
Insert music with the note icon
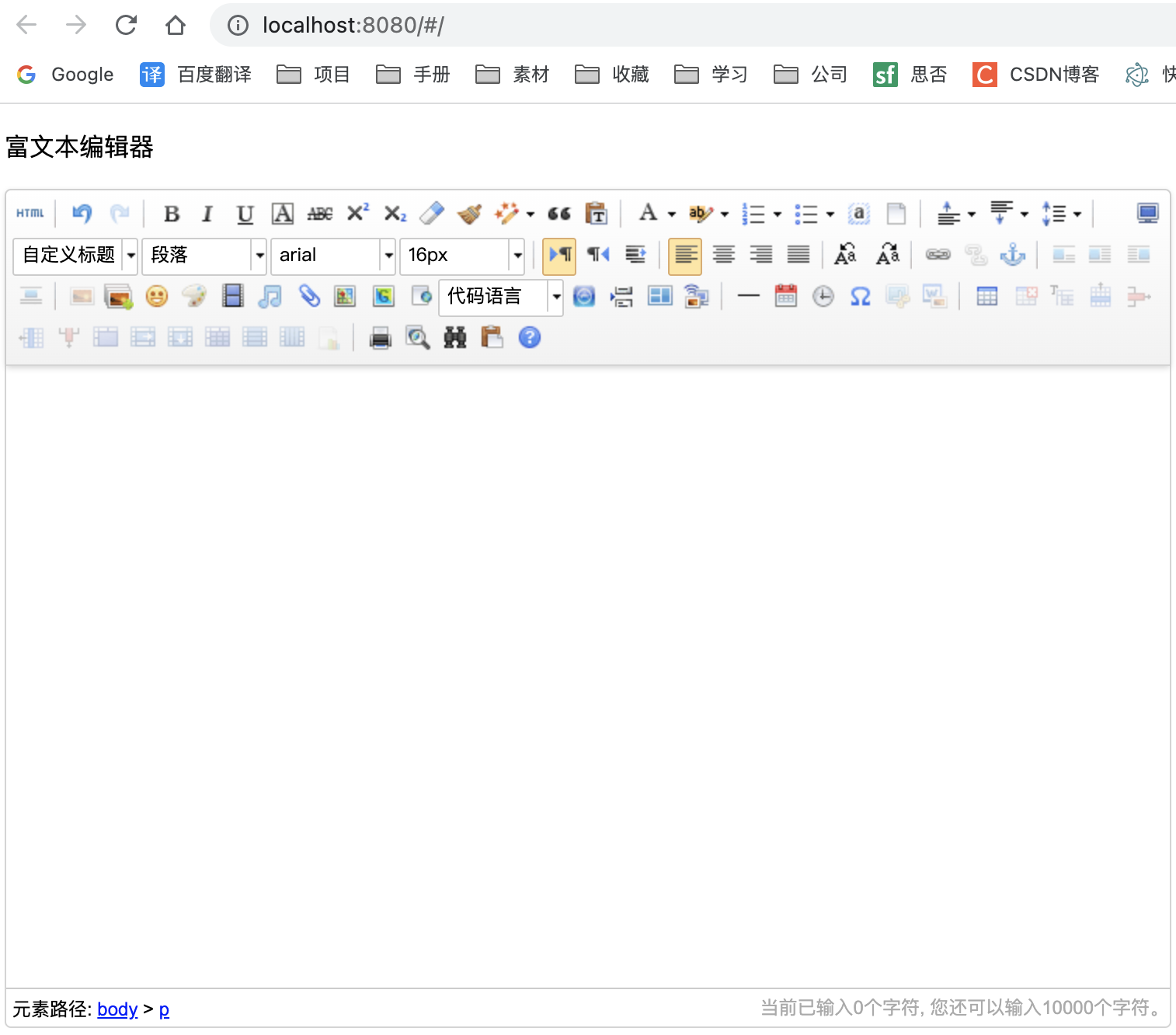[270, 296]
